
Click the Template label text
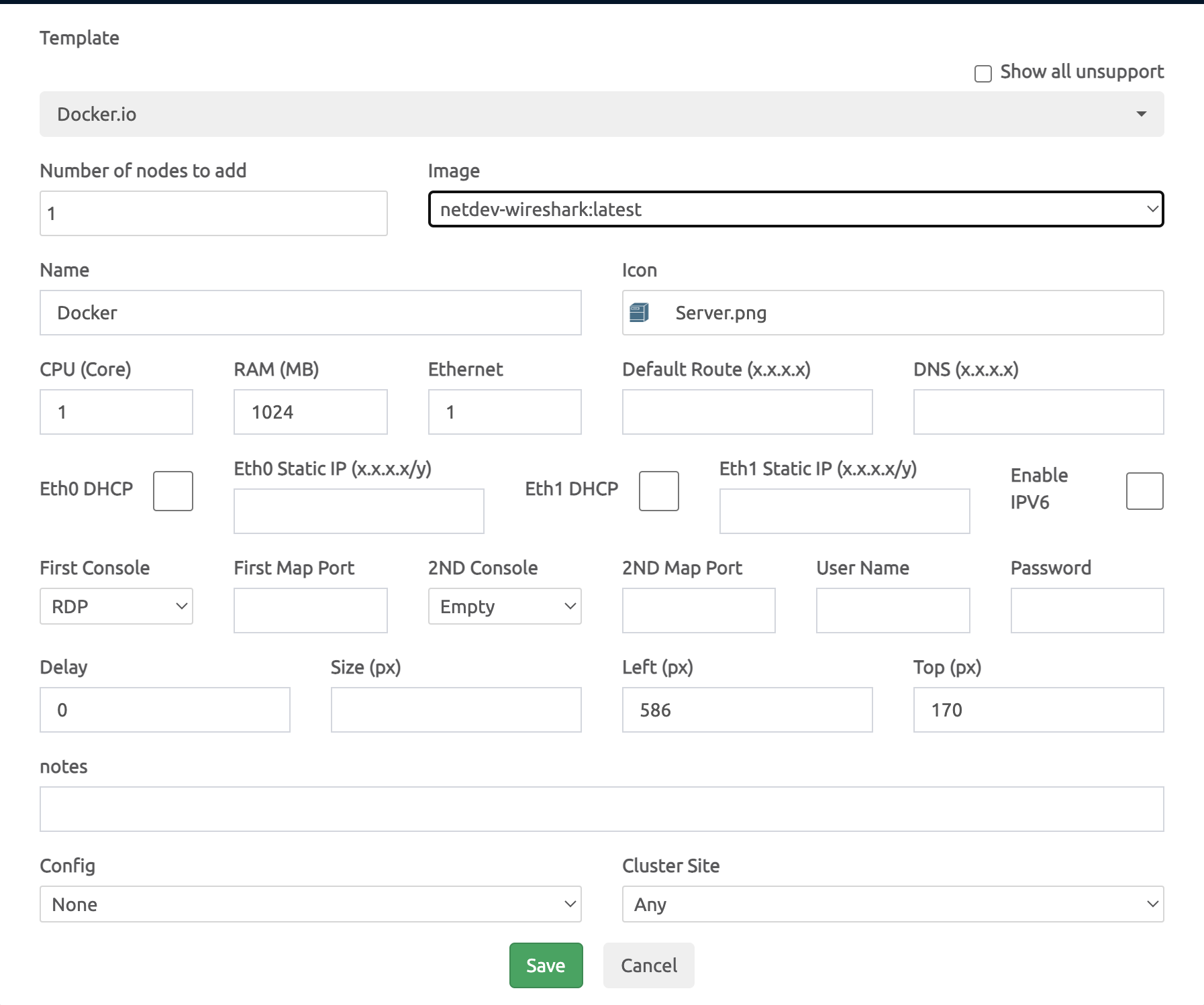[79, 38]
